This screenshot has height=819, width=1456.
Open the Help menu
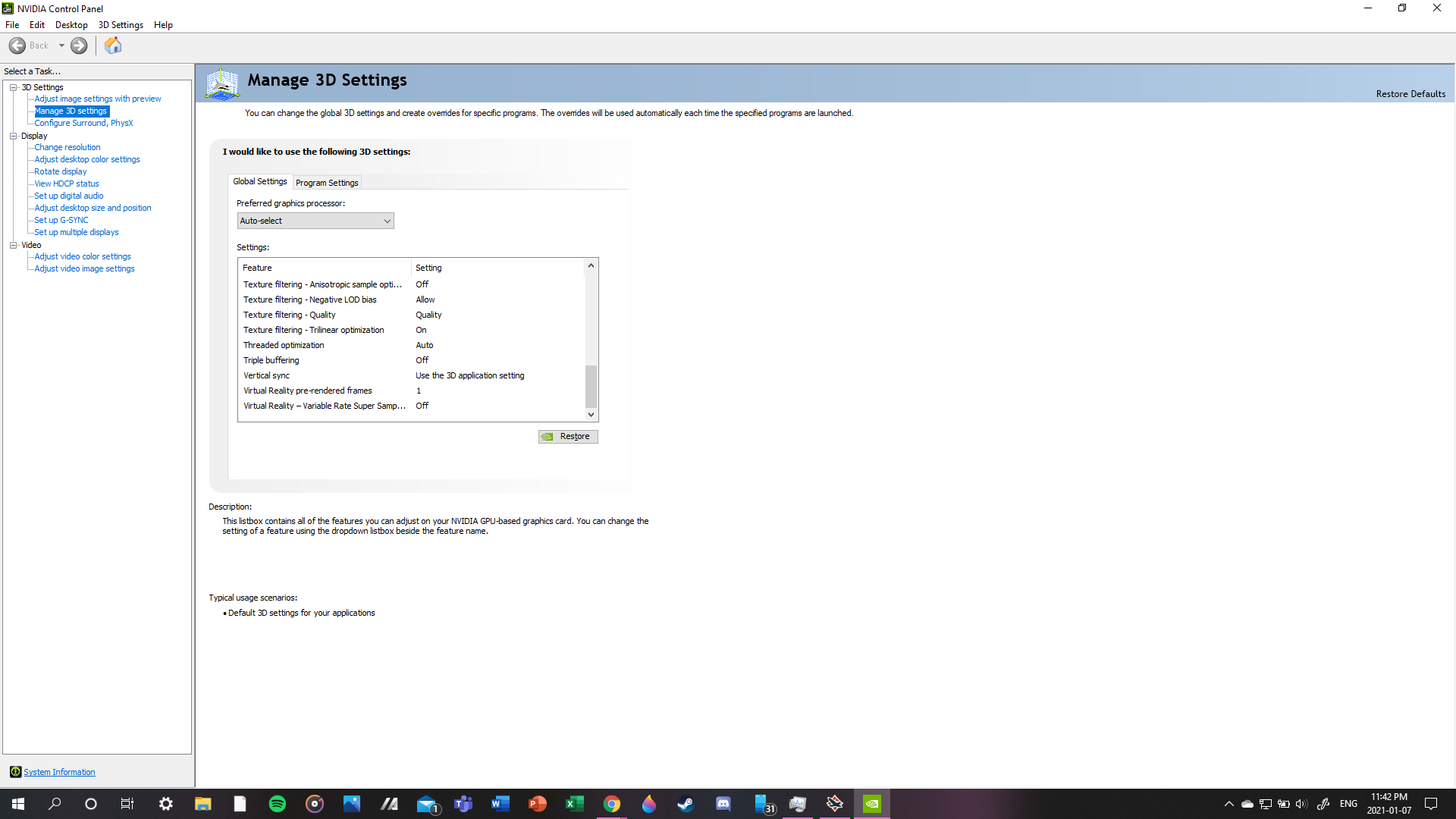coord(163,25)
